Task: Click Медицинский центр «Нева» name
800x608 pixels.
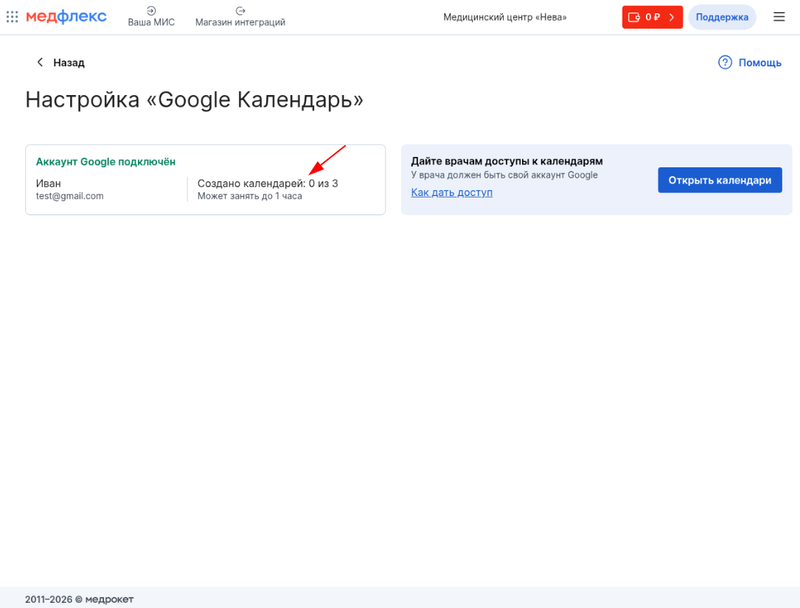Action: [505, 17]
